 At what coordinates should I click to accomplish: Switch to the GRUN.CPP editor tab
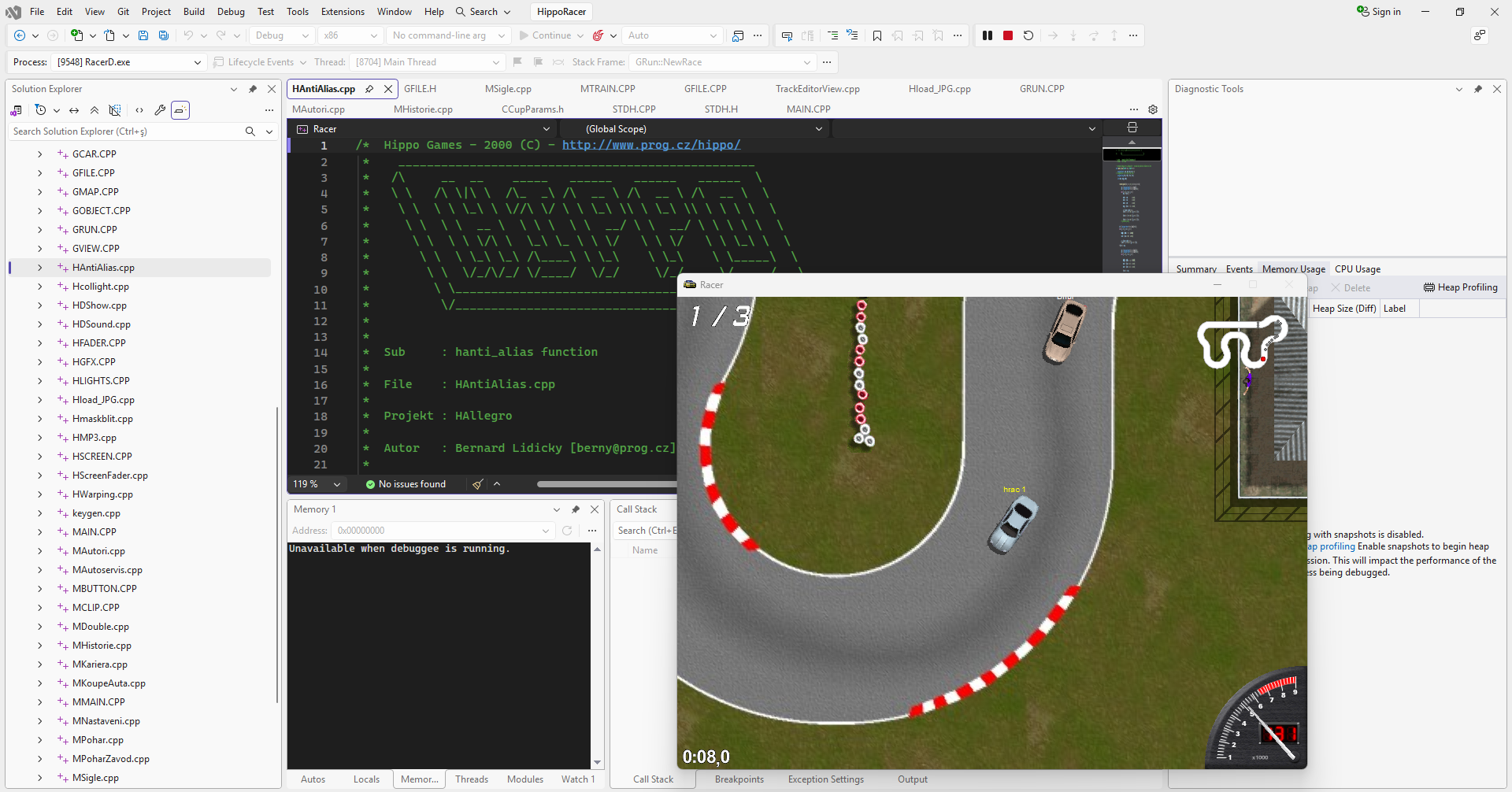(x=1042, y=89)
